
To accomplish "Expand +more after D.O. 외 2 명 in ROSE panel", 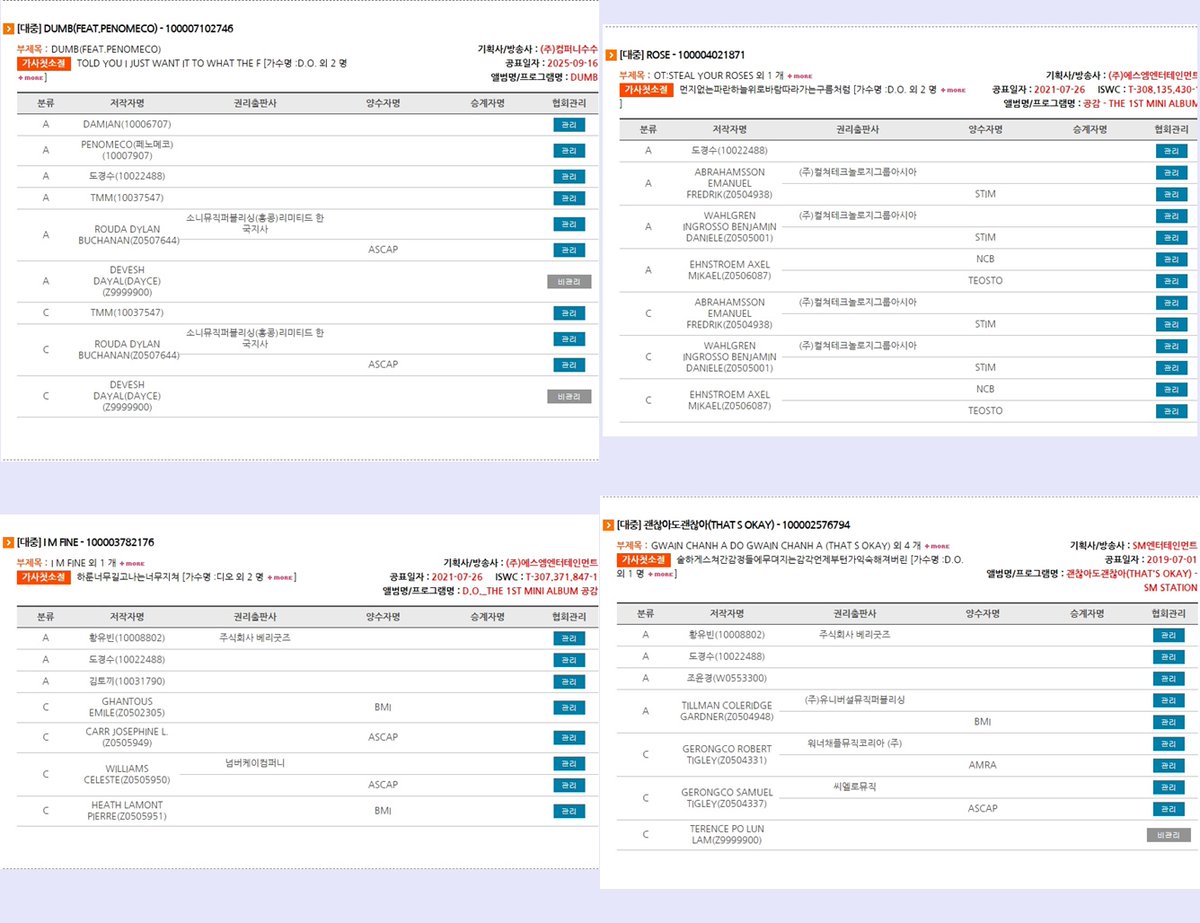I will coord(952,90).
